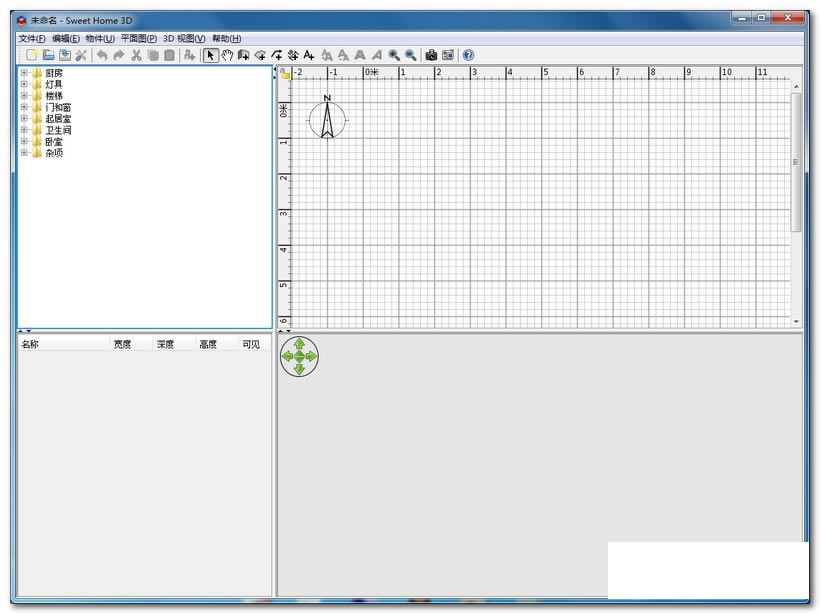This screenshot has height=615, width=821.
Task: Activate the Select arrow tool
Action: click(211, 55)
